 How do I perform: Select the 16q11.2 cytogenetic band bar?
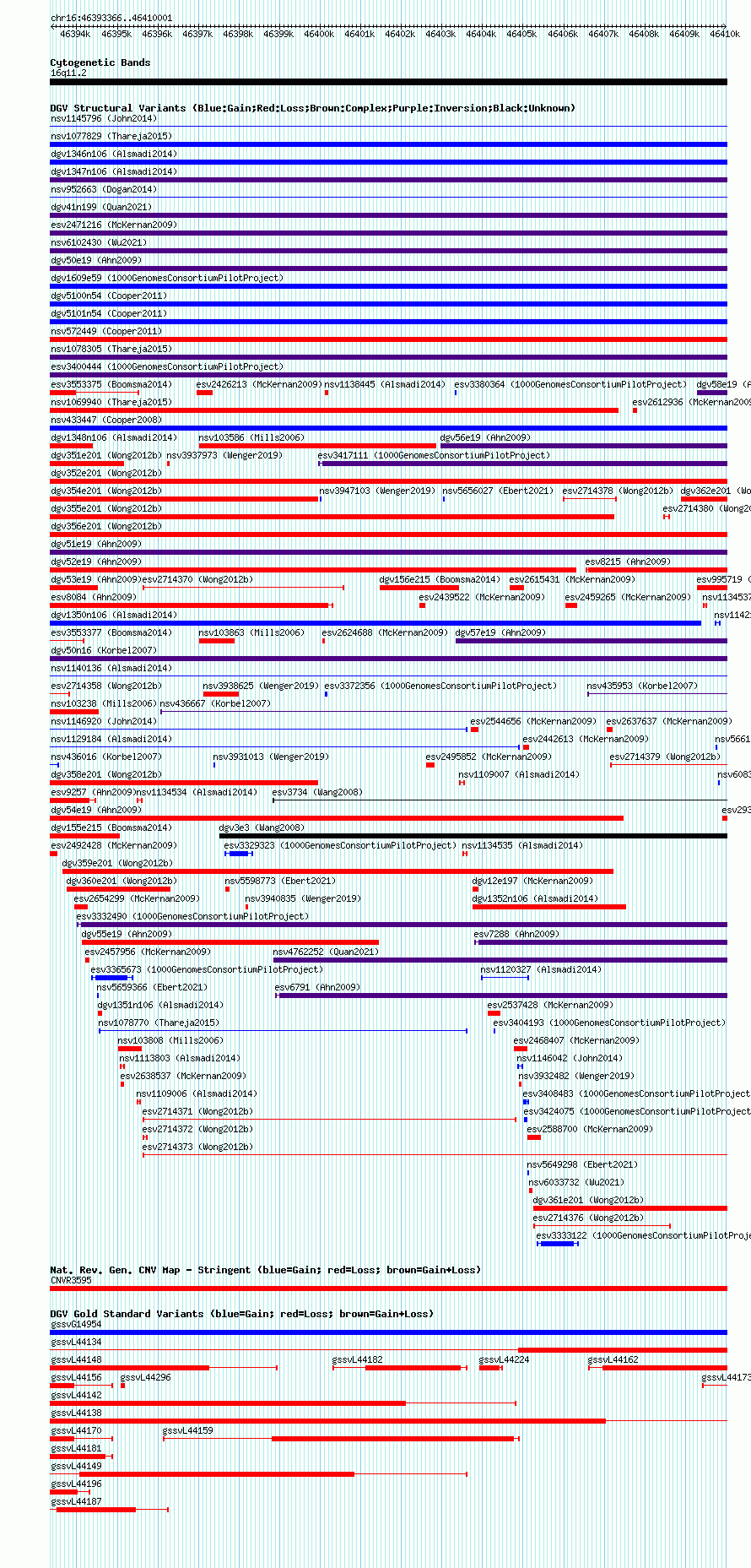388,82
